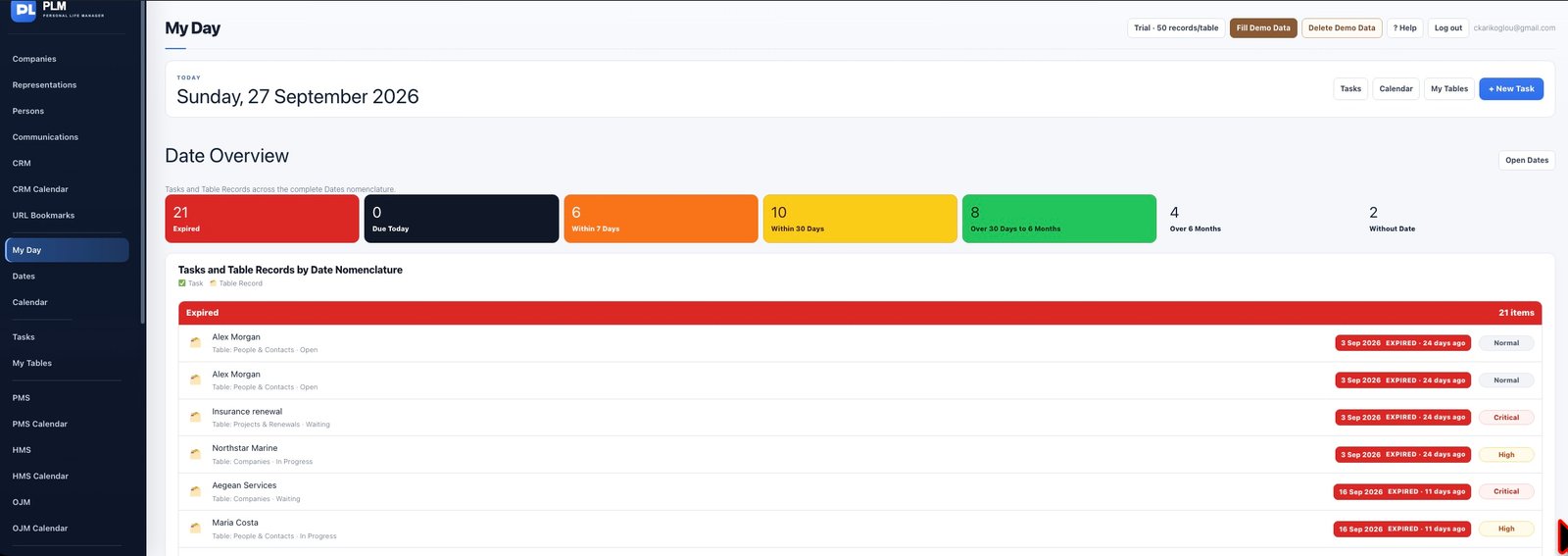Click the PLM logo icon
Image resolution: width=1568 pixels, height=556 pixels.
[24, 11]
